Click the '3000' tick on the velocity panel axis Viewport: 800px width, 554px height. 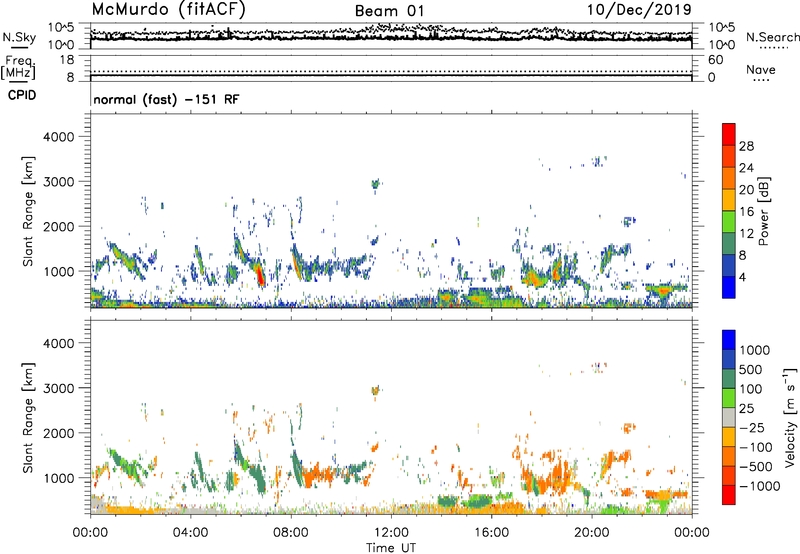(x=58, y=388)
